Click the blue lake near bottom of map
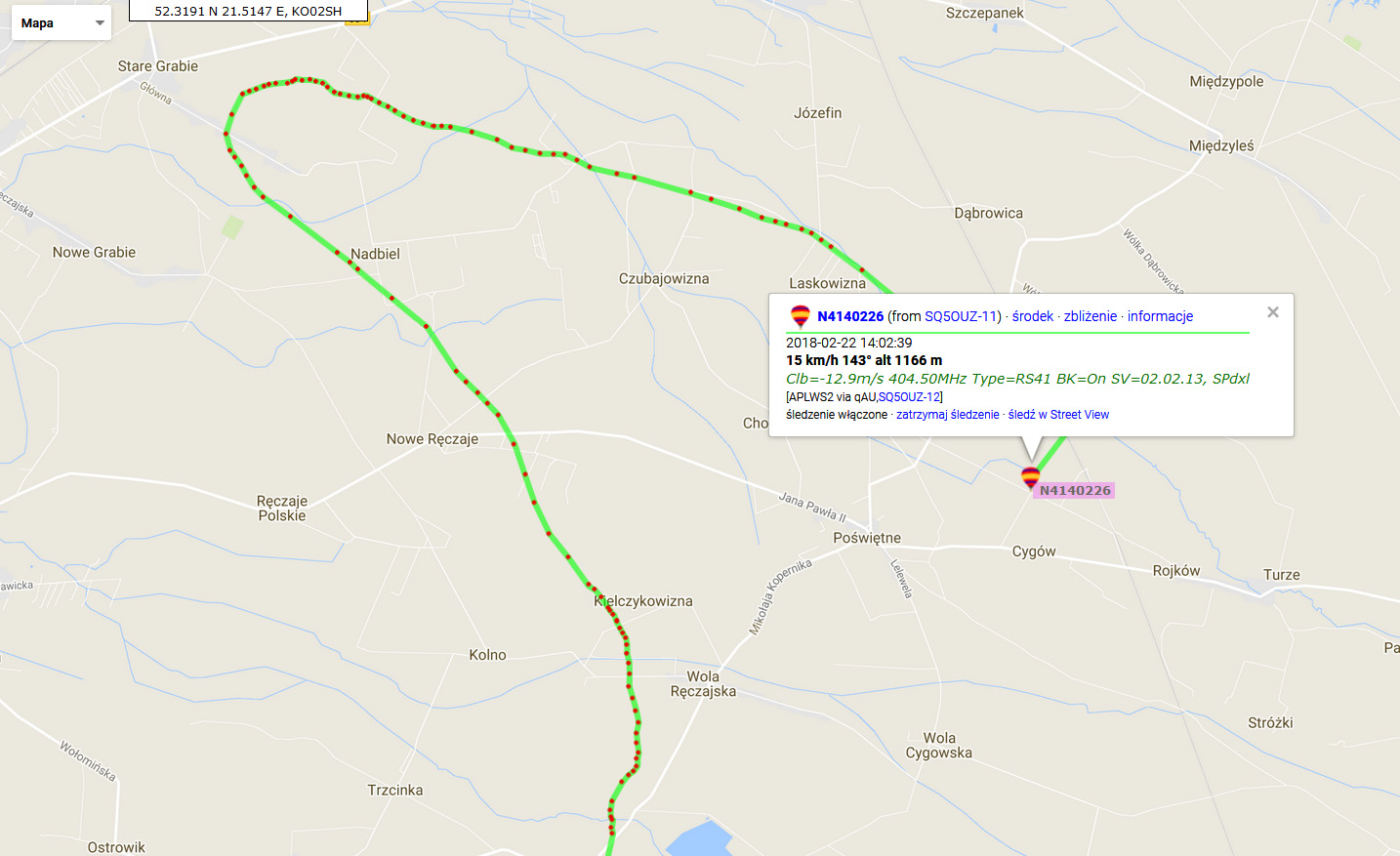The image size is (1400, 856). click(698, 839)
